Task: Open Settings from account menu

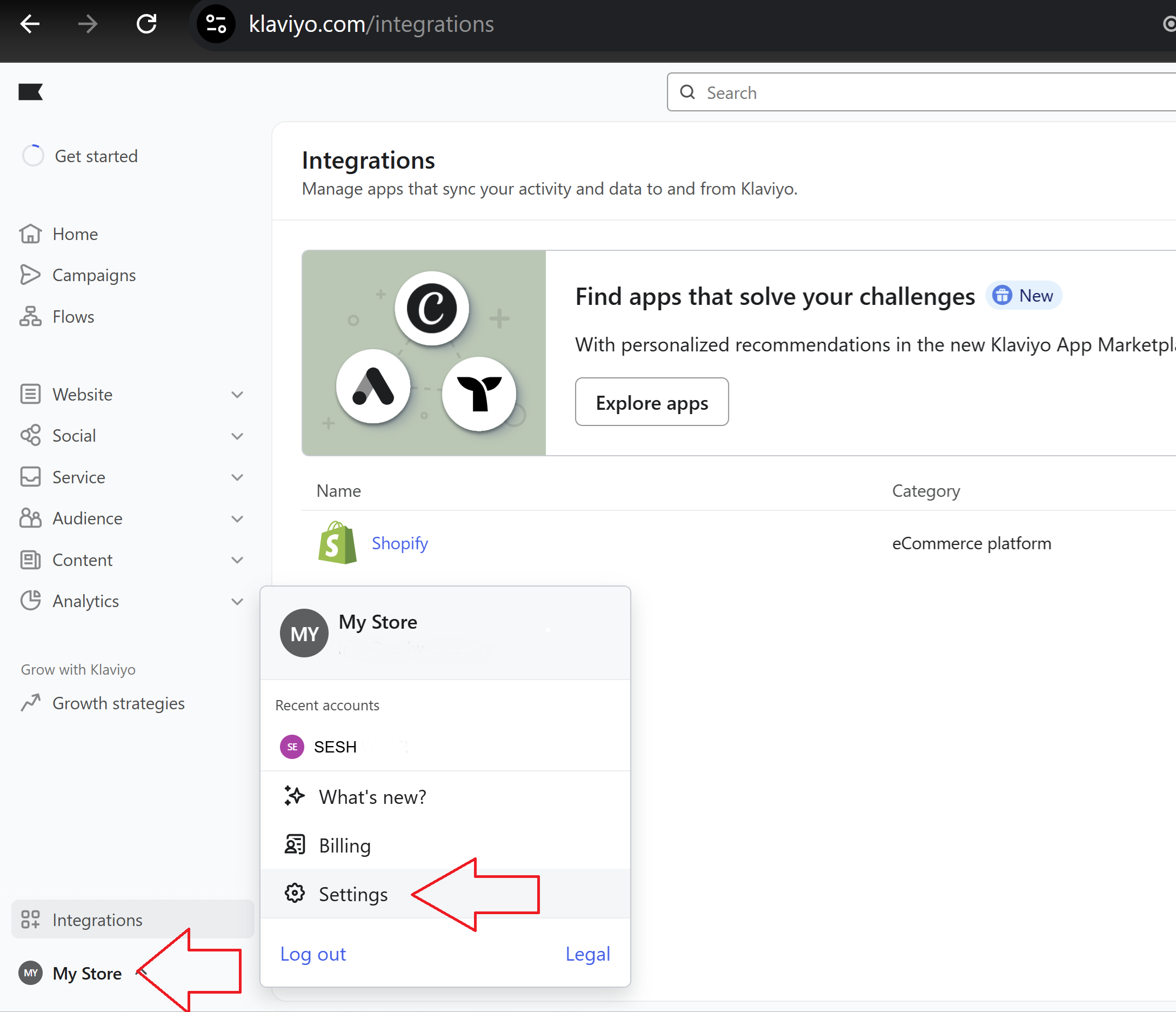Action: coord(353,894)
